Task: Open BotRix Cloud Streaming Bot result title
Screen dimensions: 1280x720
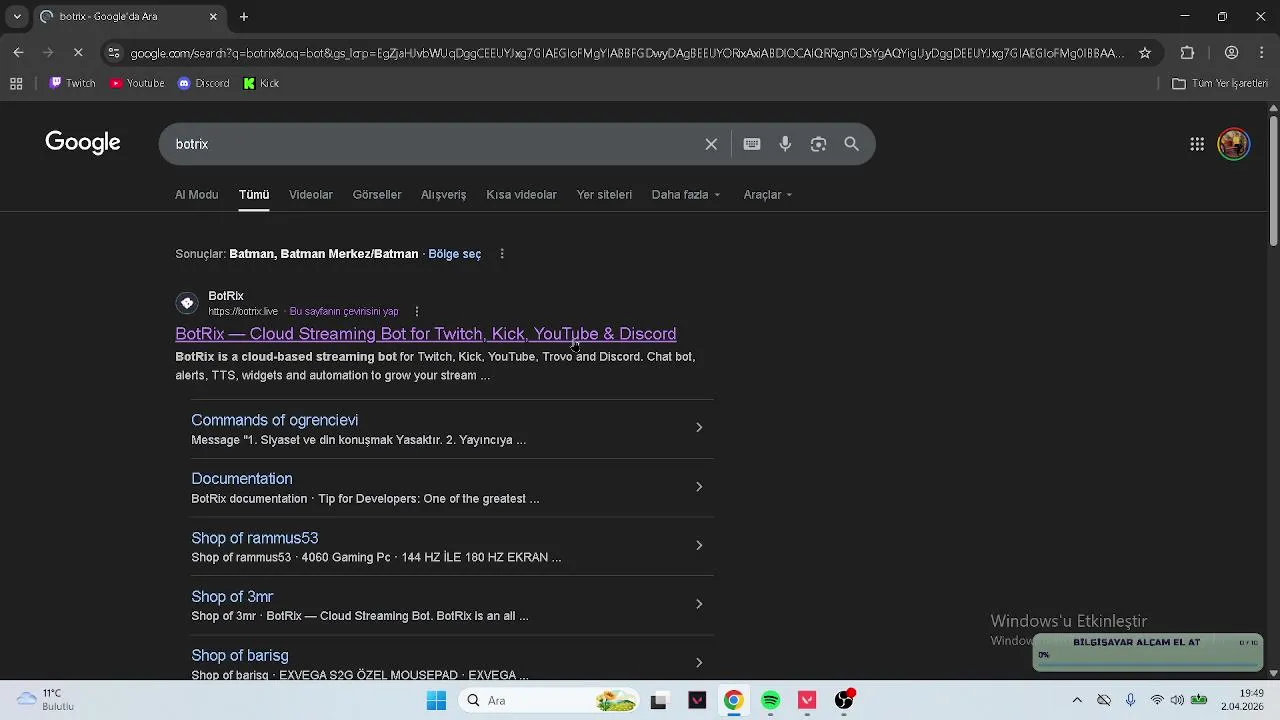Action: point(426,334)
